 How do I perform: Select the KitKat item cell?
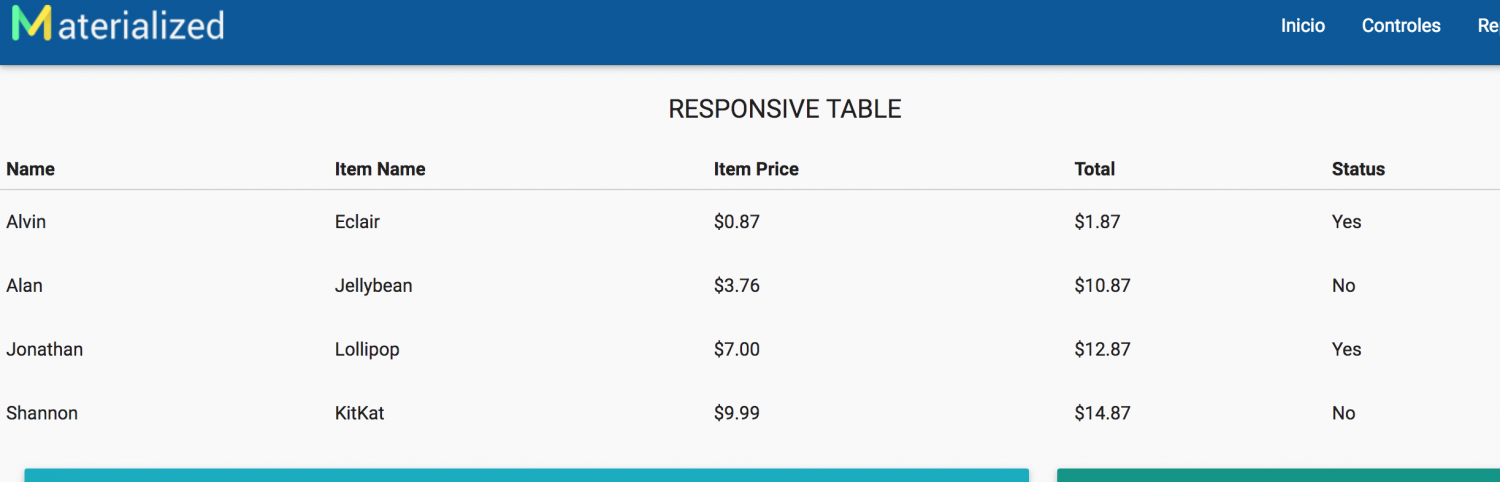360,413
